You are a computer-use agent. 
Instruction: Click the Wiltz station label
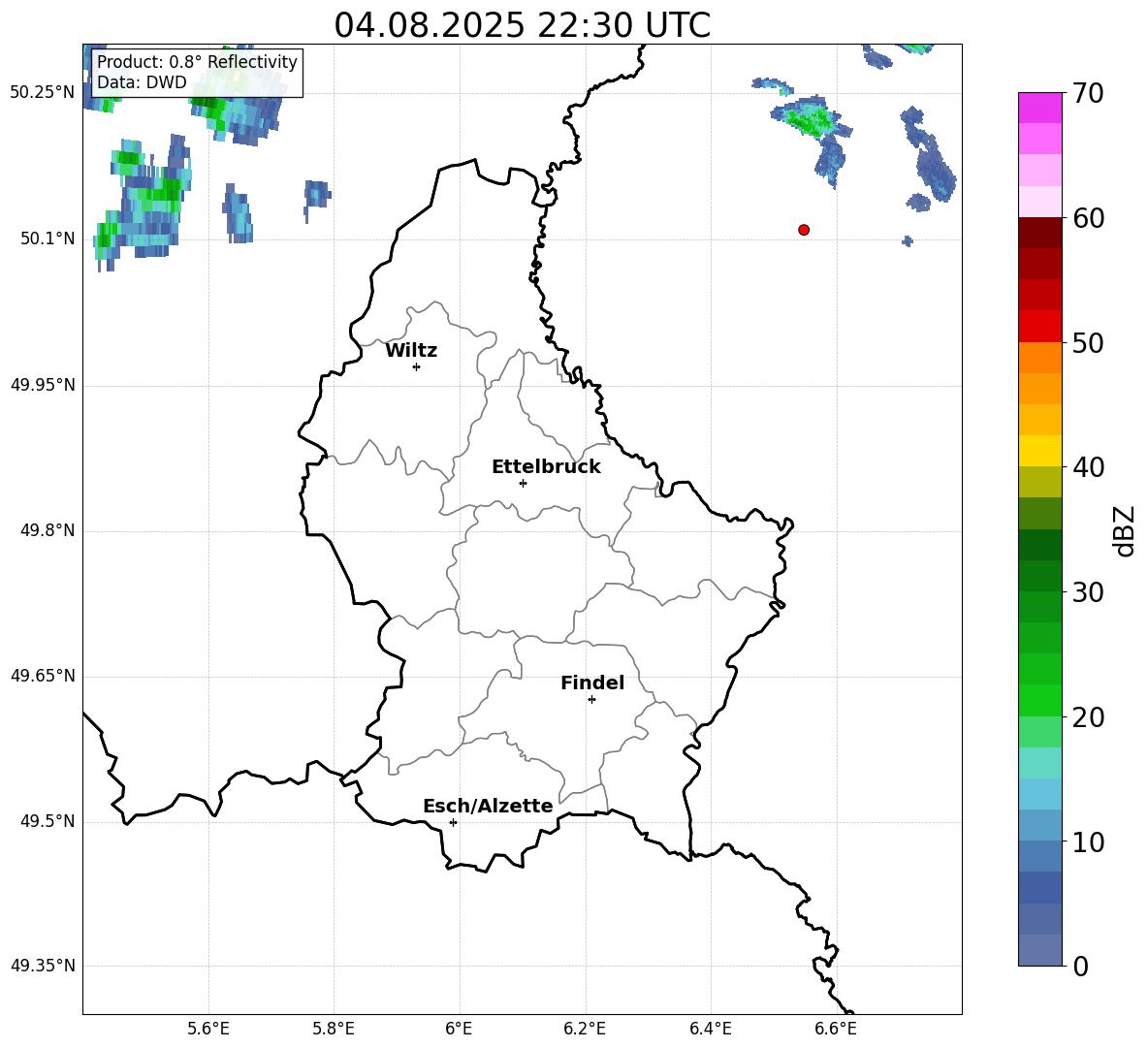pyautogui.click(x=411, y=351)
